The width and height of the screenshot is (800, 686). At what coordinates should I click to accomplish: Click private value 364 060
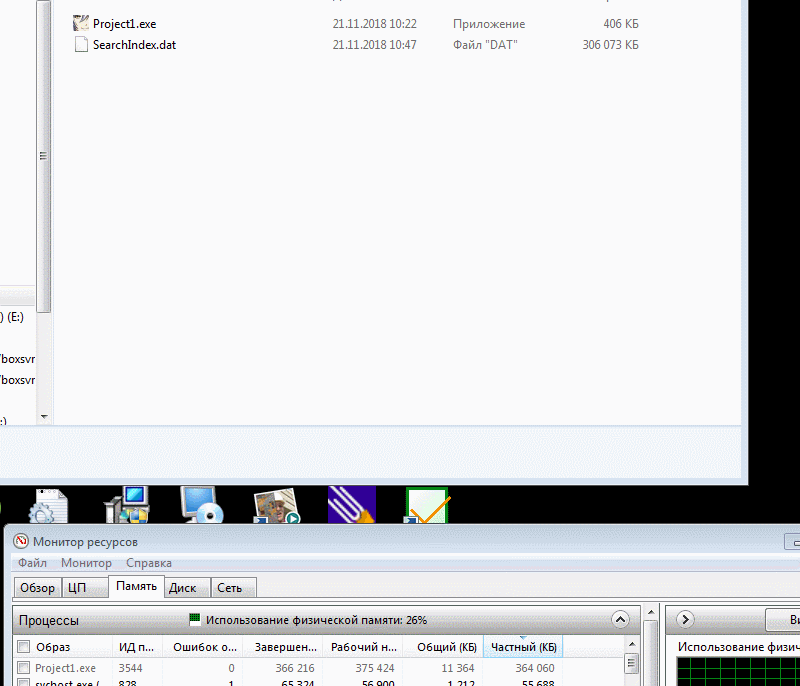pyautogui.click(x=535, y=668)
